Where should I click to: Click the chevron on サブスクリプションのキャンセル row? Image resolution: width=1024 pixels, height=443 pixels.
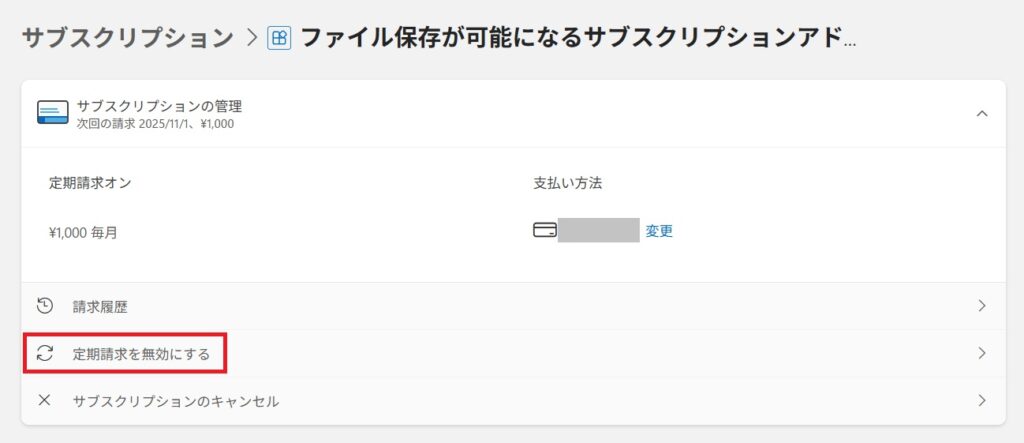[x=982, y=400]
